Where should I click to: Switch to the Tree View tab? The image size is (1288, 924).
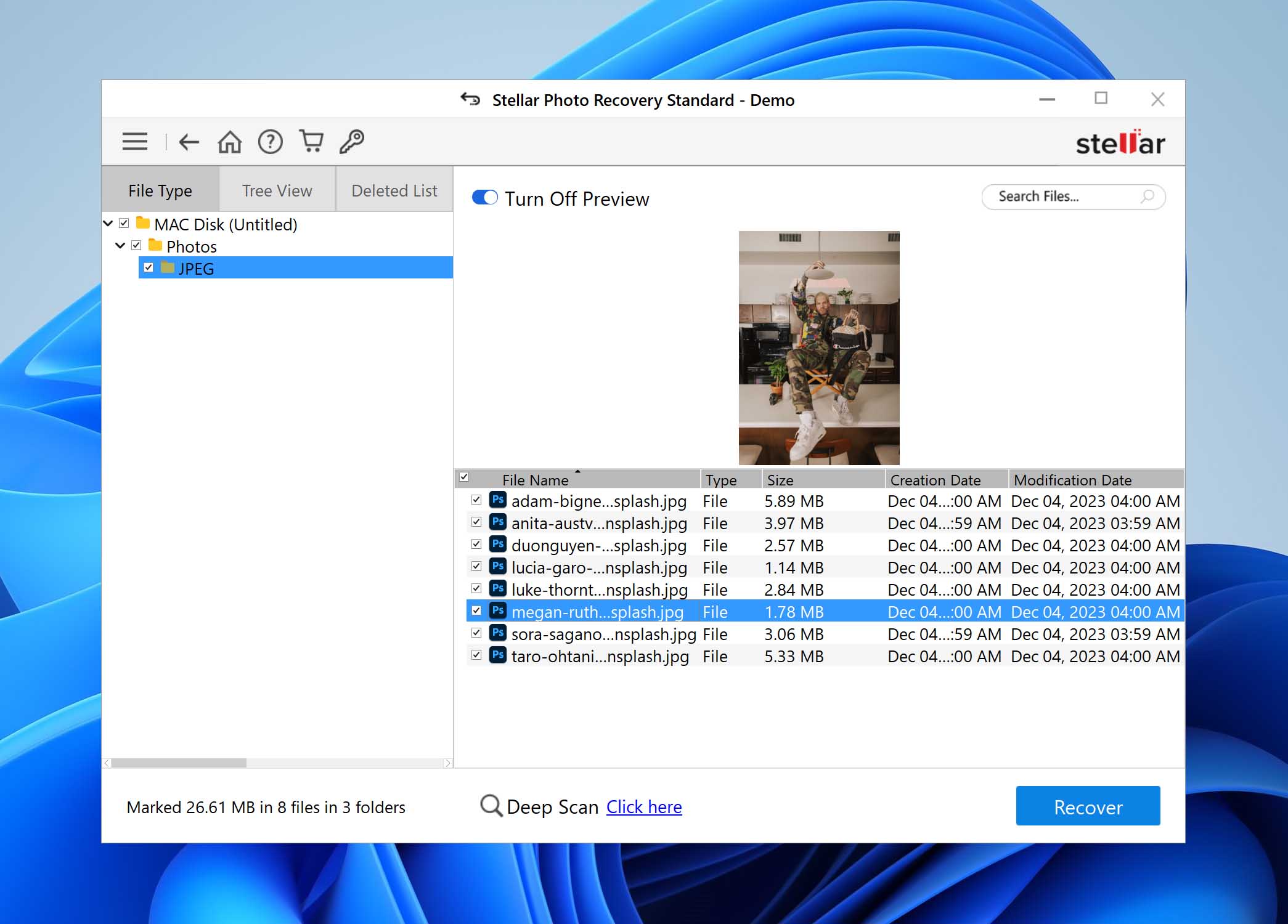pyautogui.click(x=276, y=190)
